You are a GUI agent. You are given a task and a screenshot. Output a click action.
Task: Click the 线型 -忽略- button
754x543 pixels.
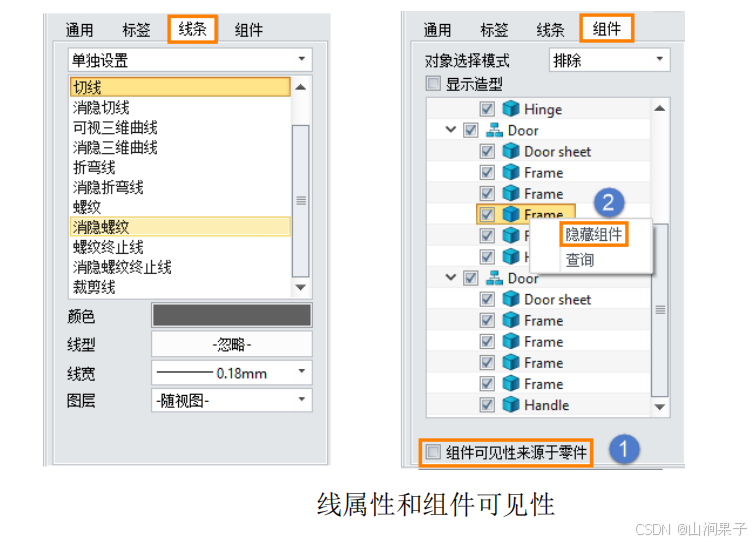232,344
